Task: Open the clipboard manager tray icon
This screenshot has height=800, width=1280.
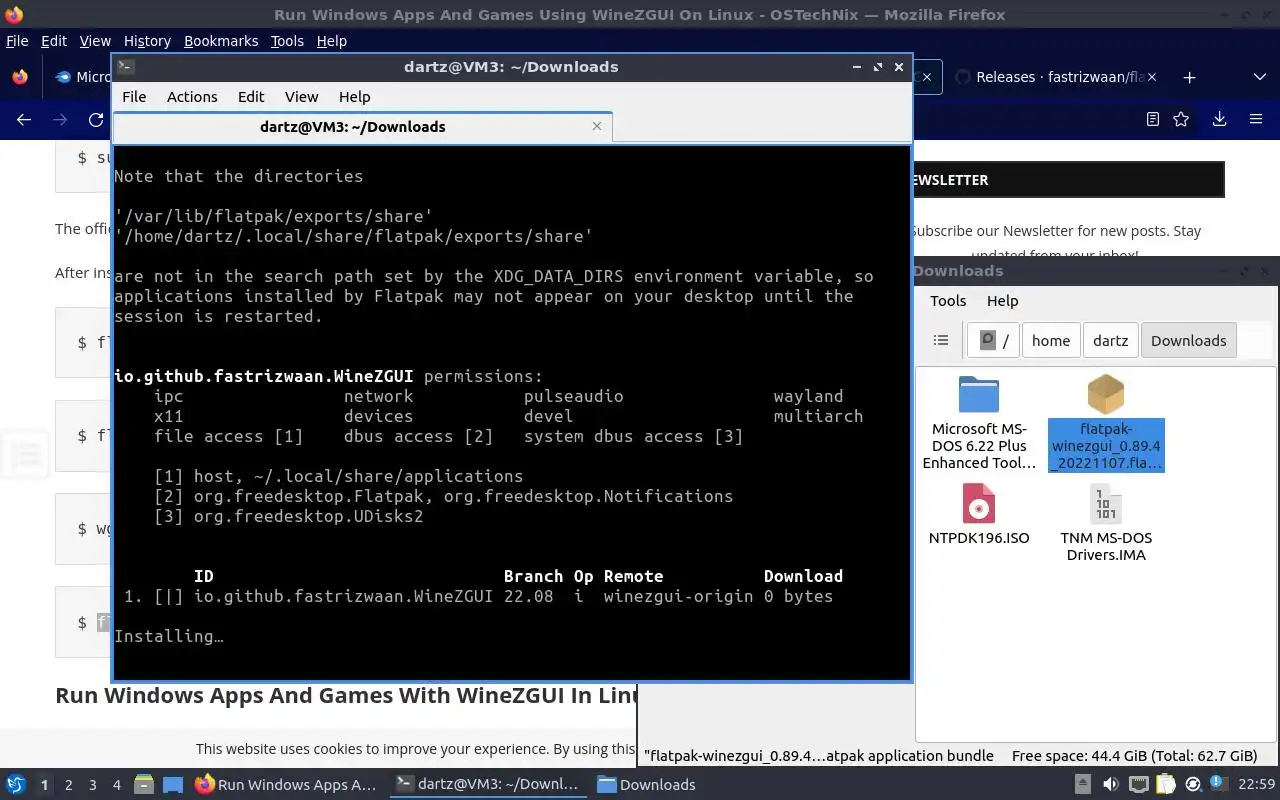Action: (x=1165, y=784)
